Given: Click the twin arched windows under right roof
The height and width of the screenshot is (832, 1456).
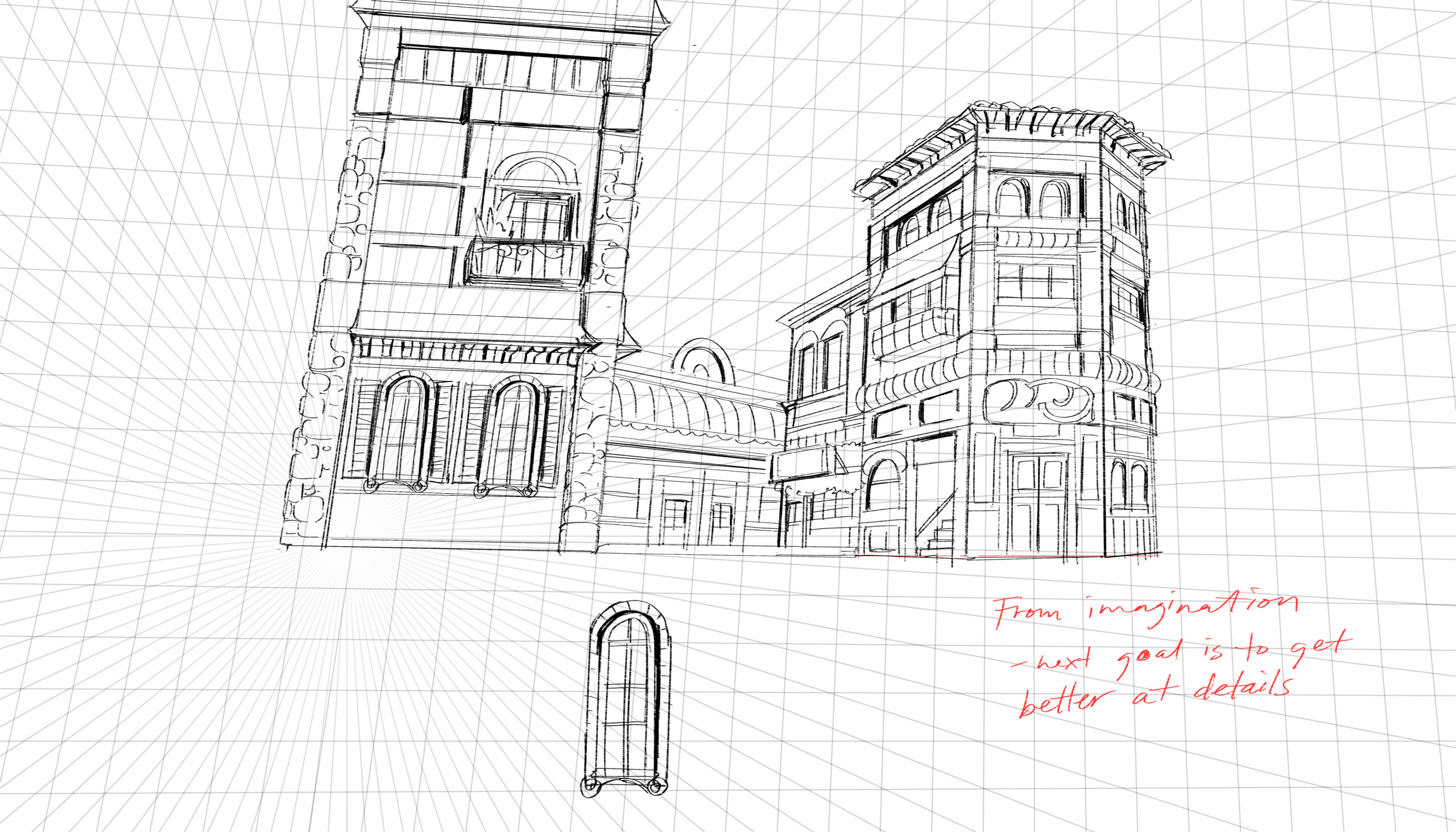Looking at the screenshot, I should pyautogui.click(x=1032, y=198).
